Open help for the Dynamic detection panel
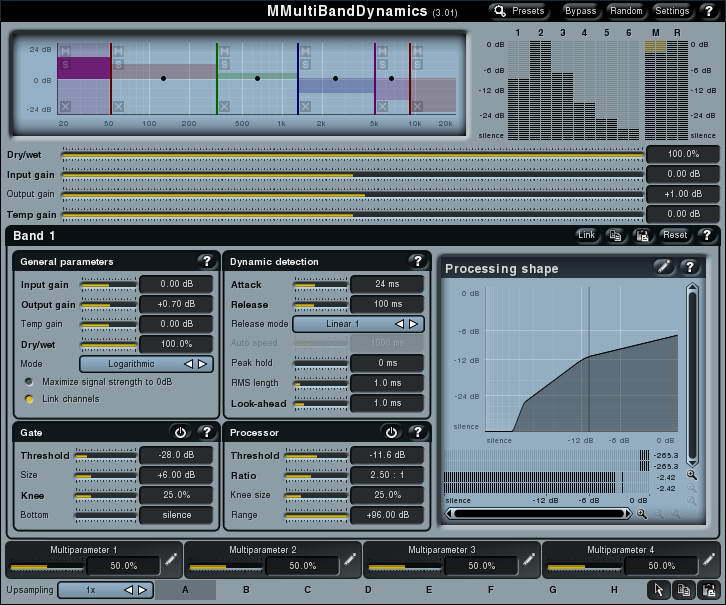The image size is (726, 605). tap(417, 261)
